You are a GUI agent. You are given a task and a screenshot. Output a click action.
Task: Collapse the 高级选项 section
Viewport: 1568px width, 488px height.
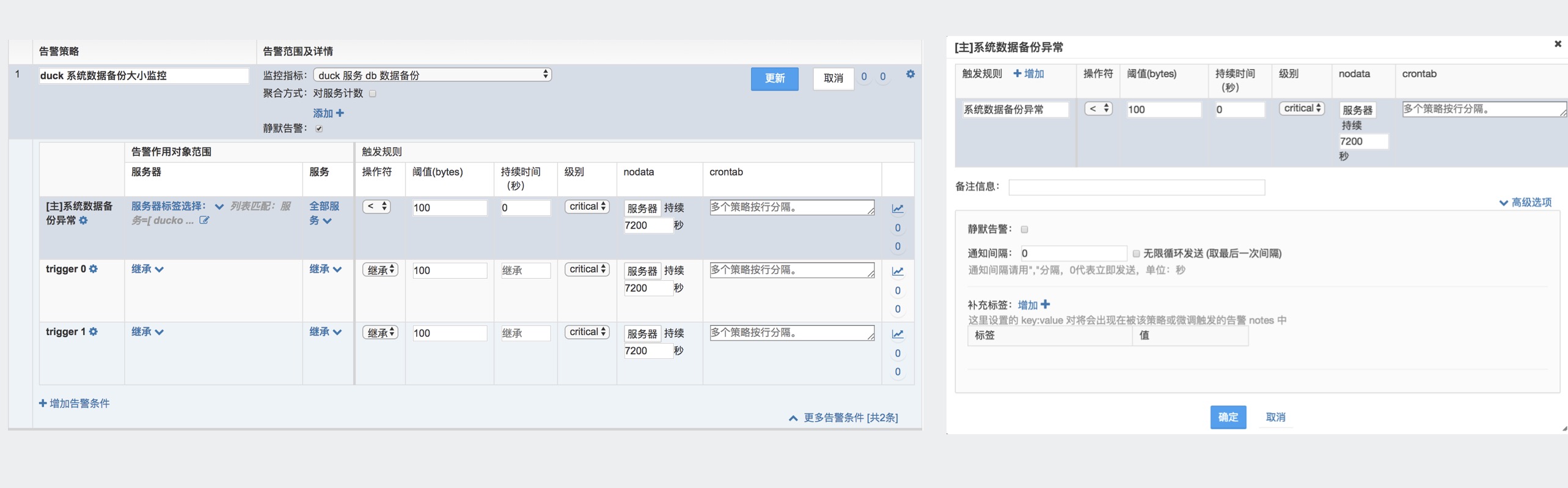point(1525,202)
